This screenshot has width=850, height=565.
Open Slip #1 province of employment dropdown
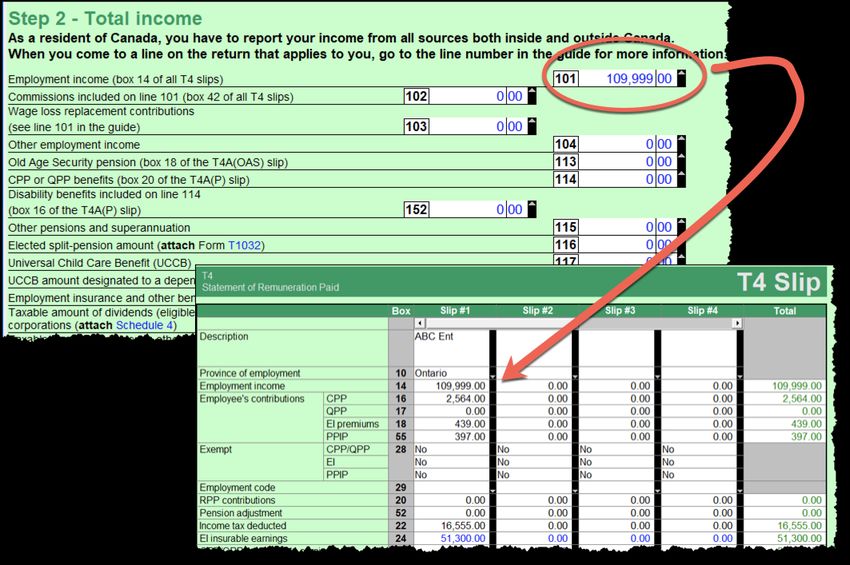493,376
